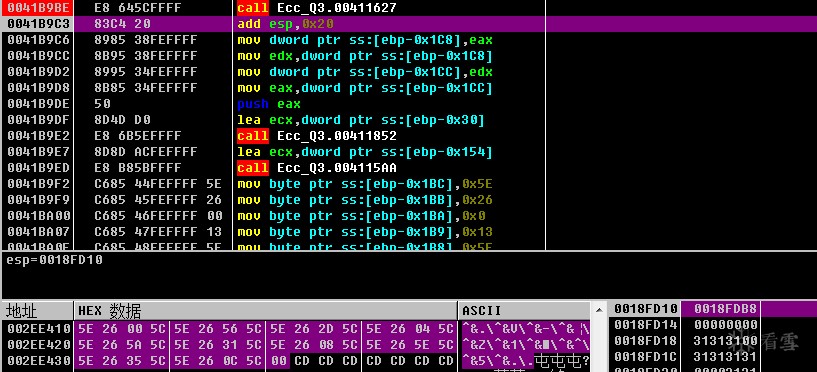
Task: Click lea ecx,dword ptr ss:[ebp-0x154] instruction
Action: [365, 152]
